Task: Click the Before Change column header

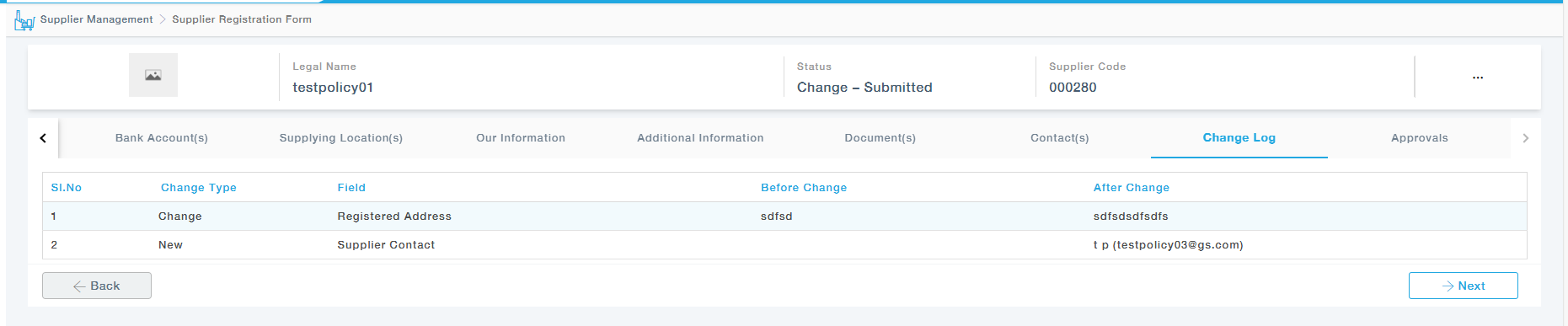Action: pyautogui.click(x=804, y=188)
